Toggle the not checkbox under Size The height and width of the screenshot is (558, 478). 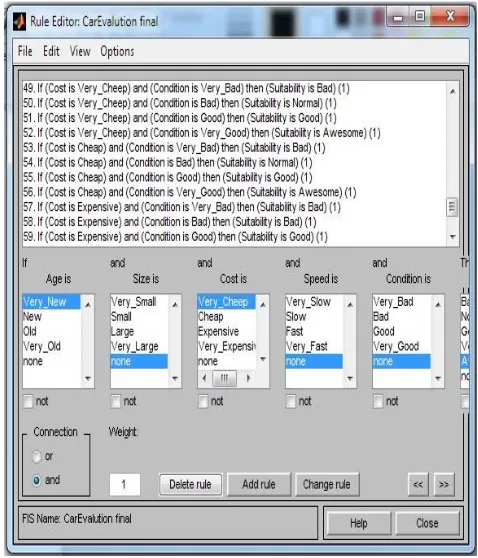pos(116,402)
